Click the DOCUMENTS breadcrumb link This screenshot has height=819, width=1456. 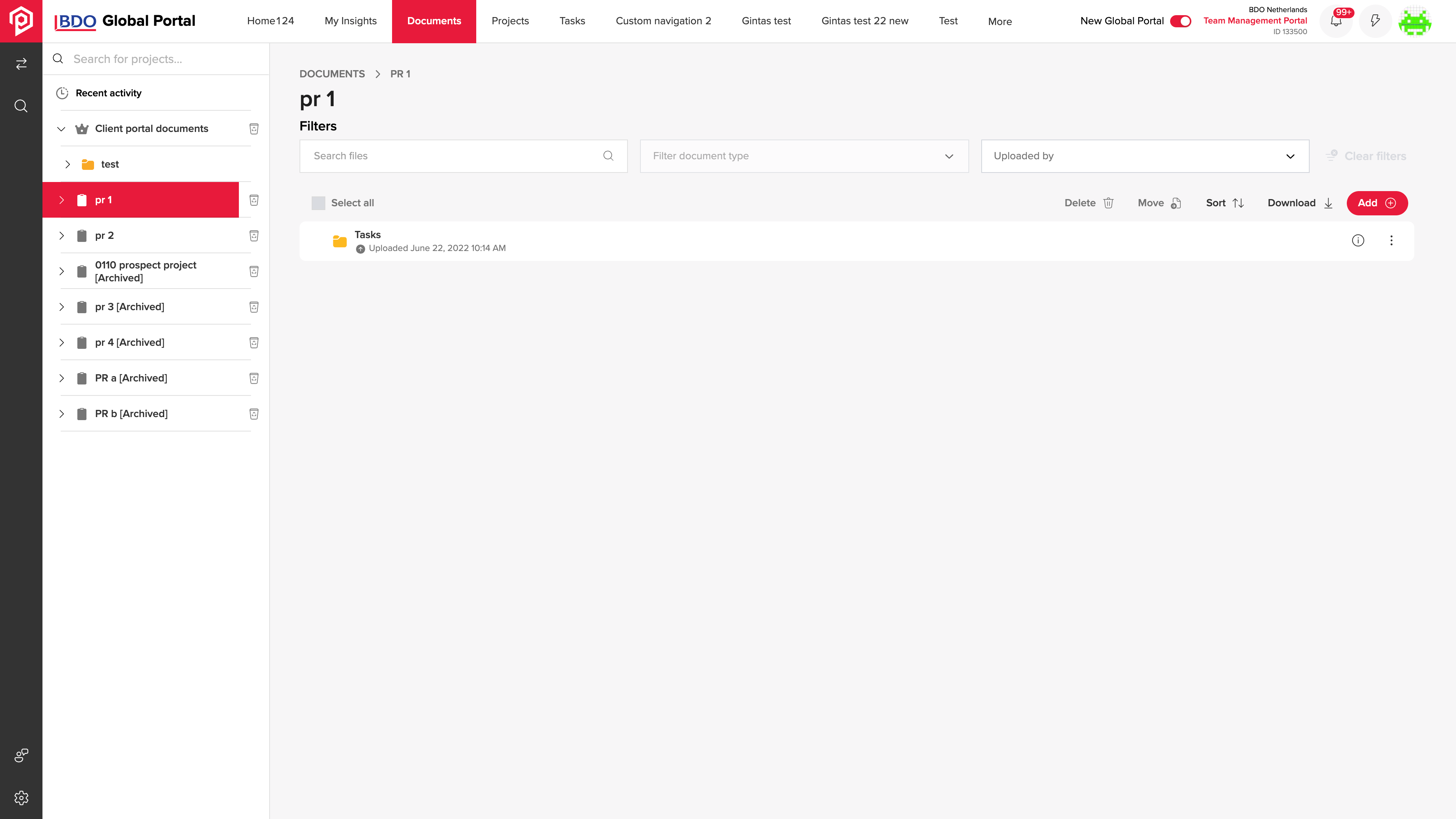tap(332, 74)
